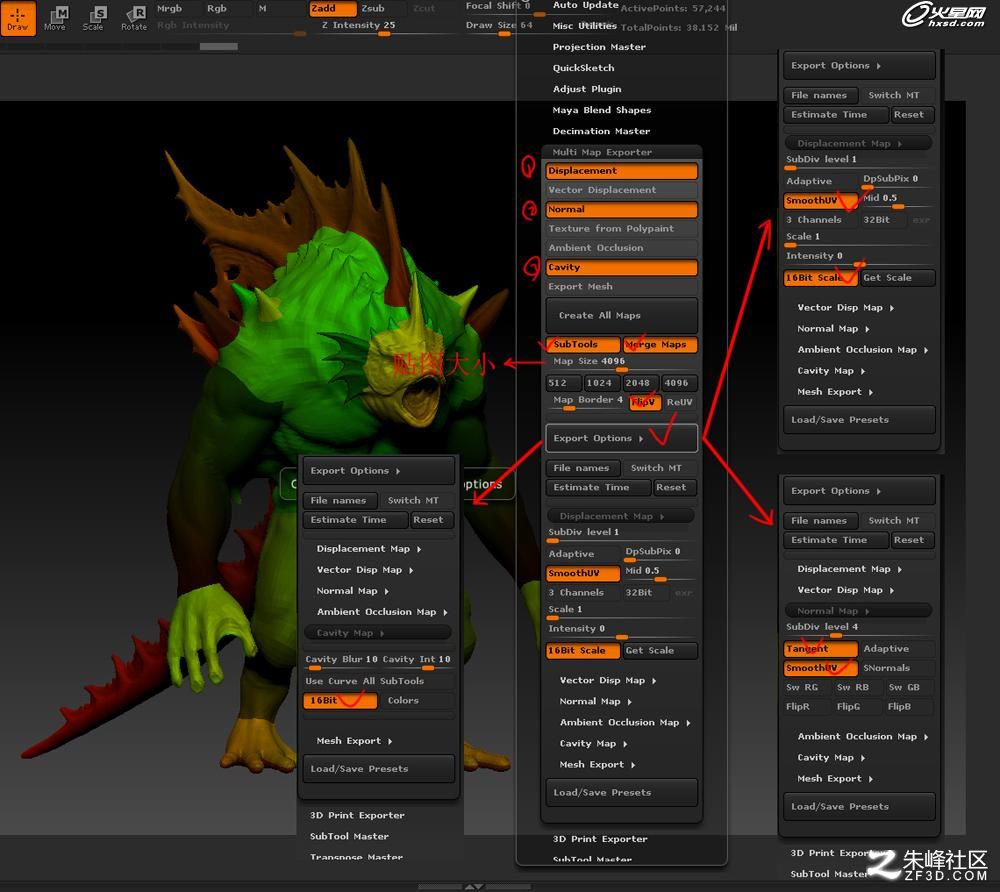Open the Adjust Plugin entry
This screenshot has height=892, width=1000.
click(x=587, y=89)
